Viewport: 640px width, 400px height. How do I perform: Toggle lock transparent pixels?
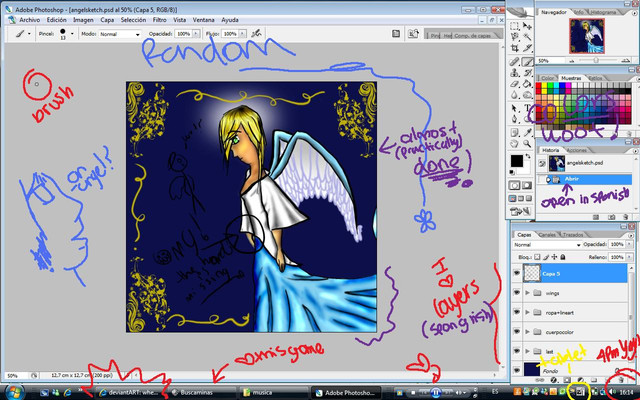point(537,257)
